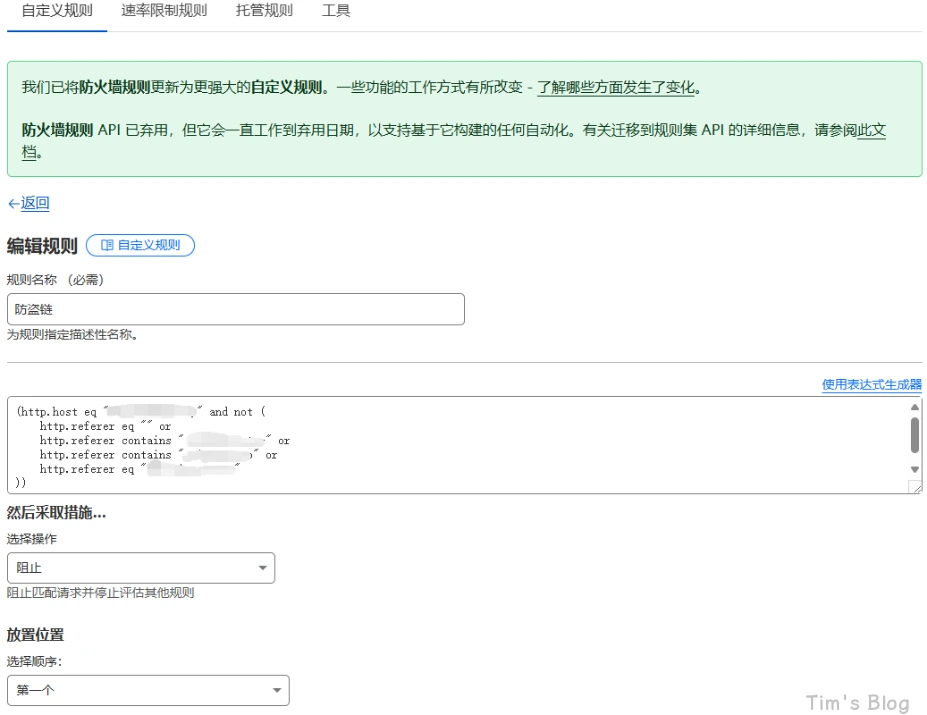This screenshot has height=715, width=927.
Task: Open the 了解哪些方面发生了变化 link
Action: 615,88
